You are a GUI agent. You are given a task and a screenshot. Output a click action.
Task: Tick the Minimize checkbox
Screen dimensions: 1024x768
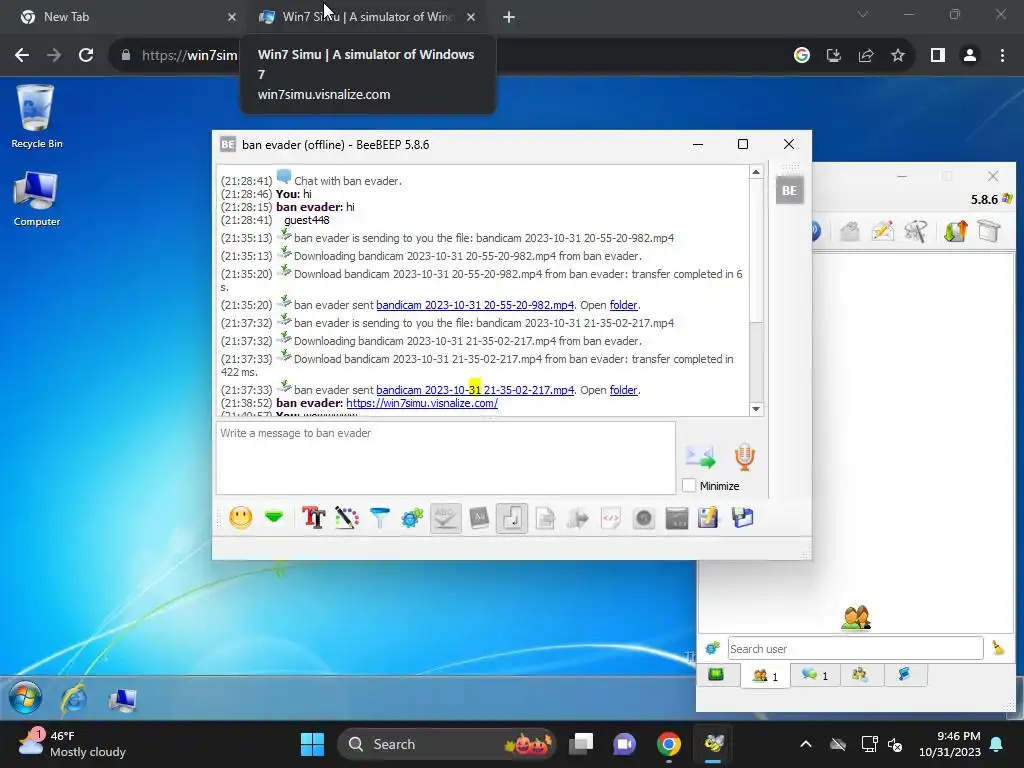689,486
